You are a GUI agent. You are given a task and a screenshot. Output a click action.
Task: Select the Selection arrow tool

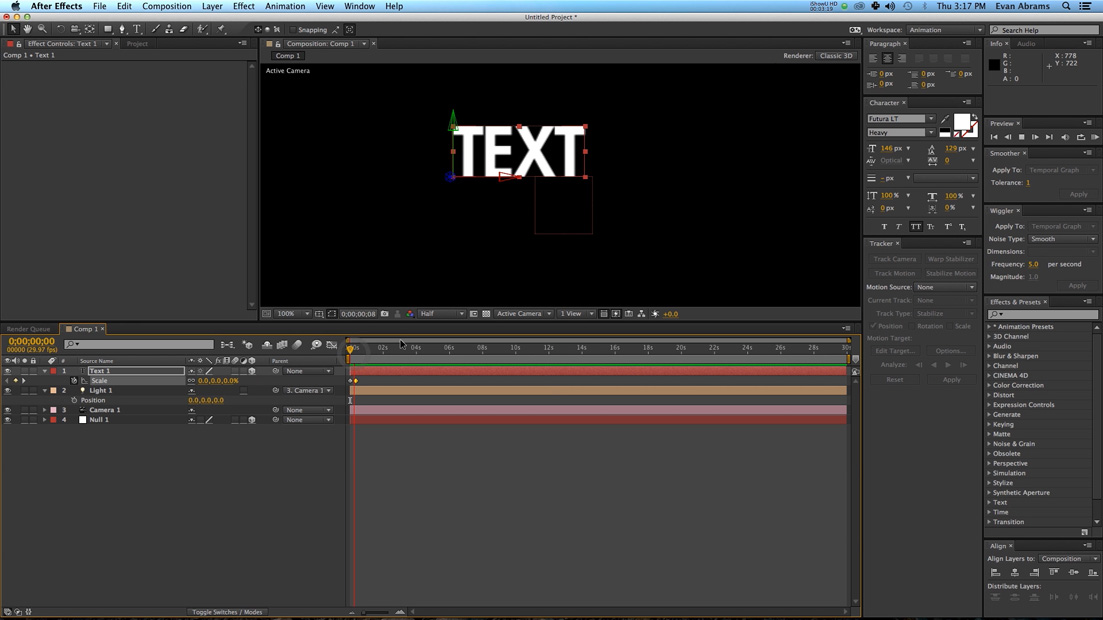pyautogui.click(x=13, y=30)
